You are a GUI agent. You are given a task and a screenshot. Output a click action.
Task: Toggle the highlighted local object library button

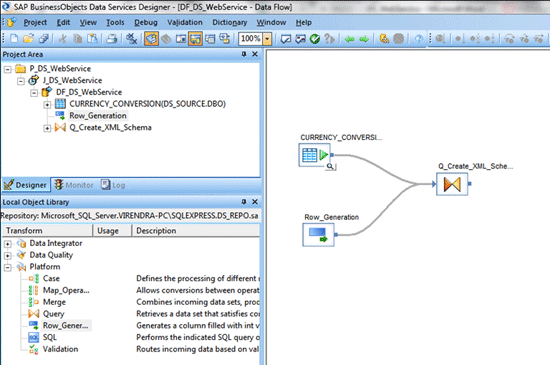pos(195,39)
